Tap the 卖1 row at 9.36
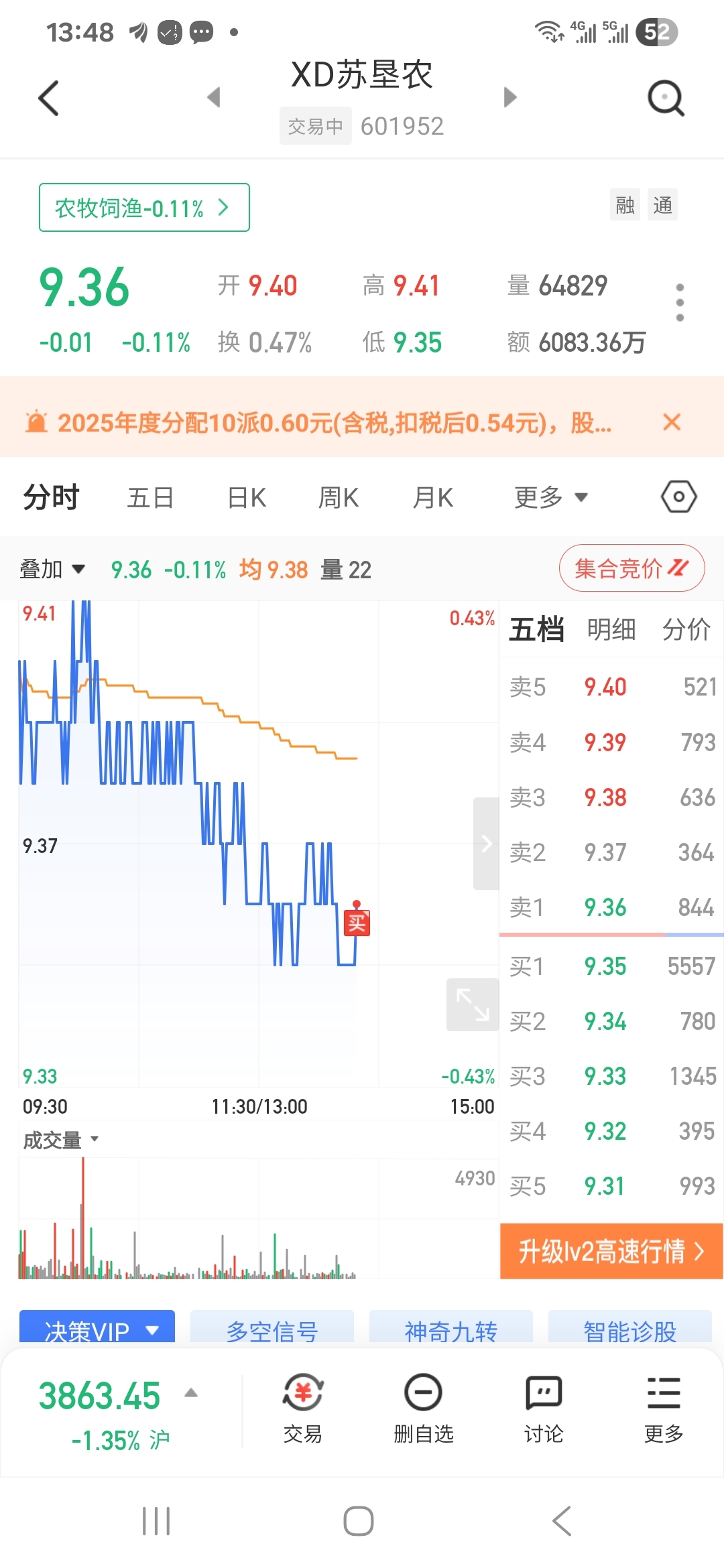 [x=611, y=907]
